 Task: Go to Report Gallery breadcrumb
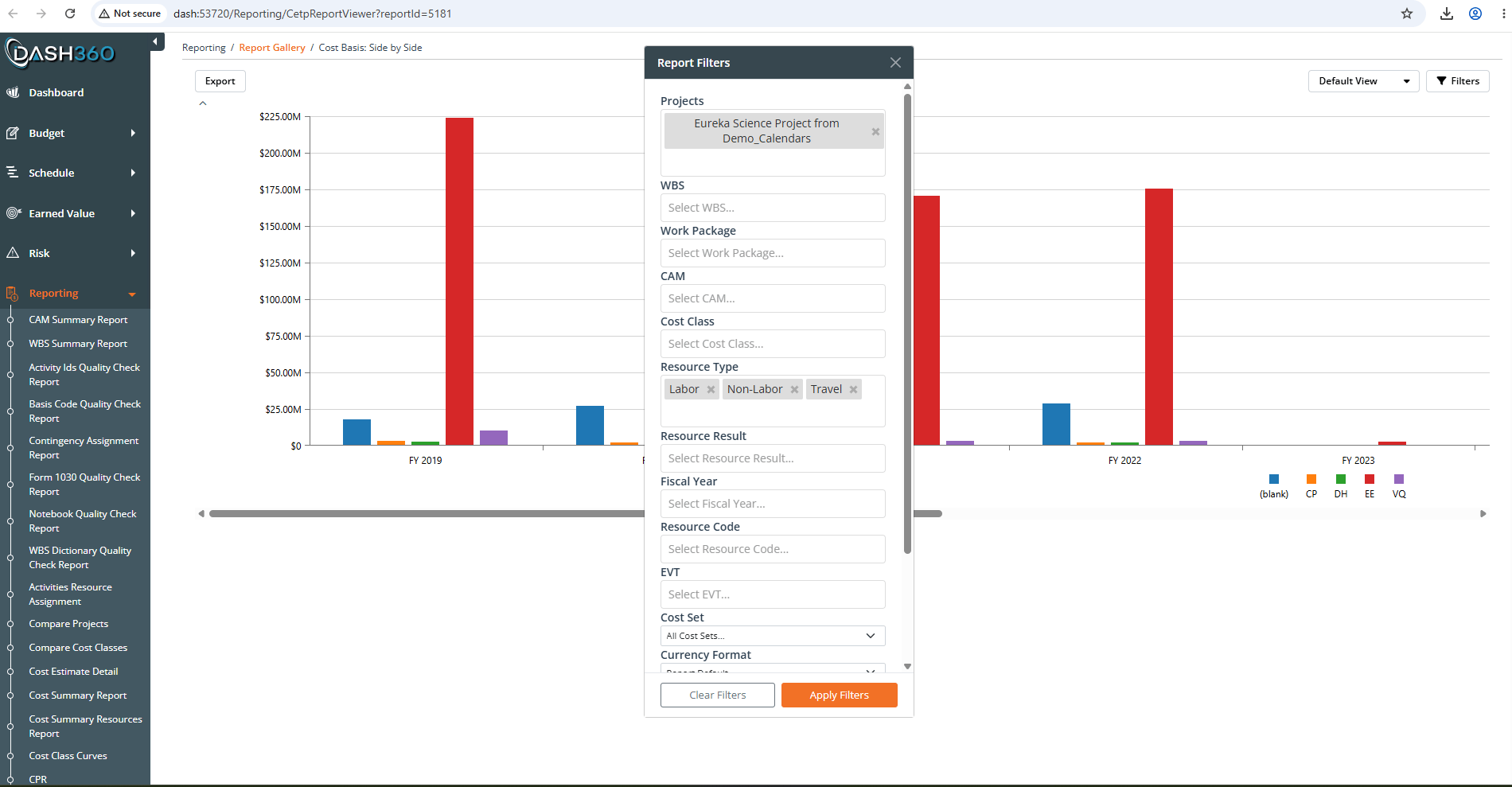point(272,48)
